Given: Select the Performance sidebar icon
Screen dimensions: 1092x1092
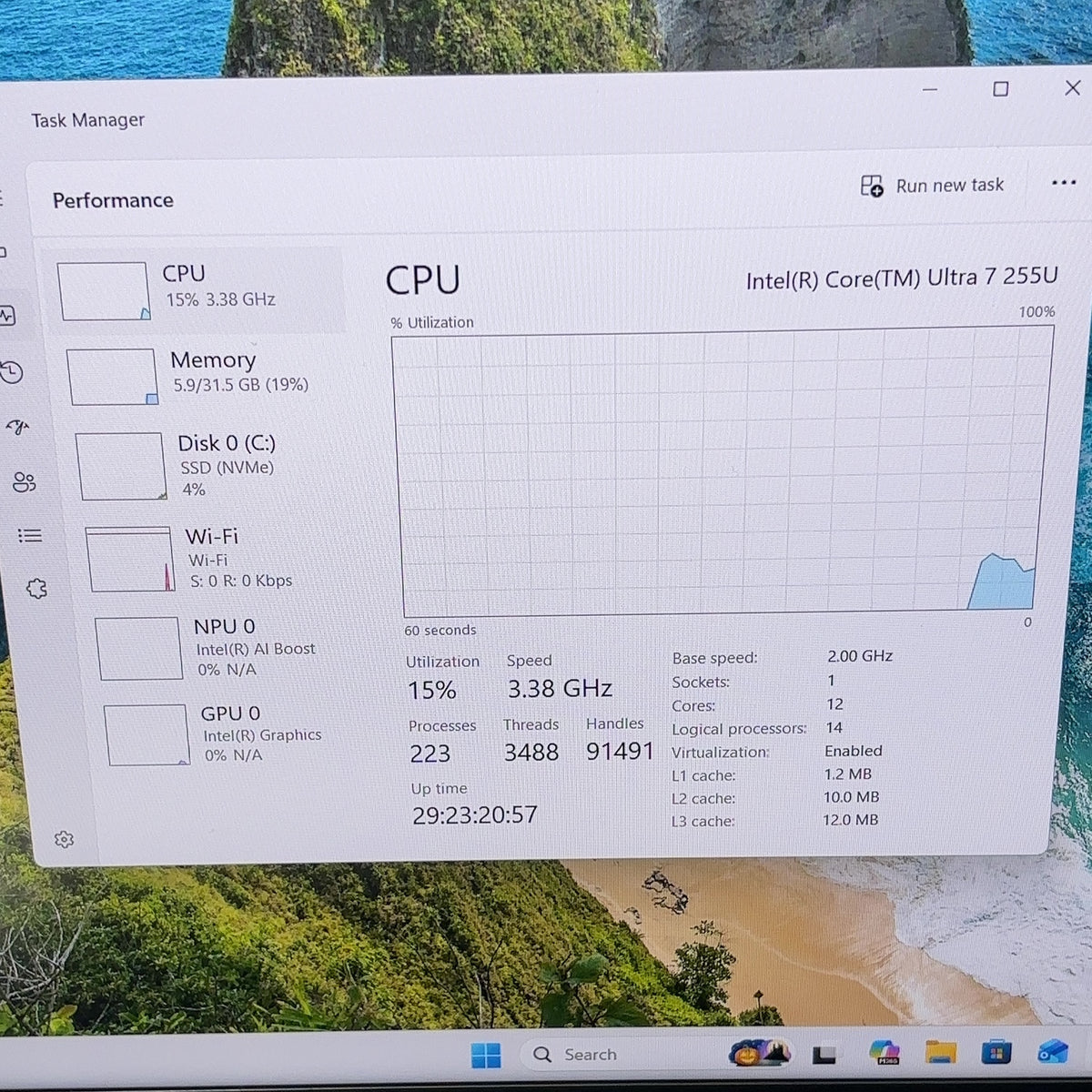Looking at the screenshot, I should (x=7, y=316).
